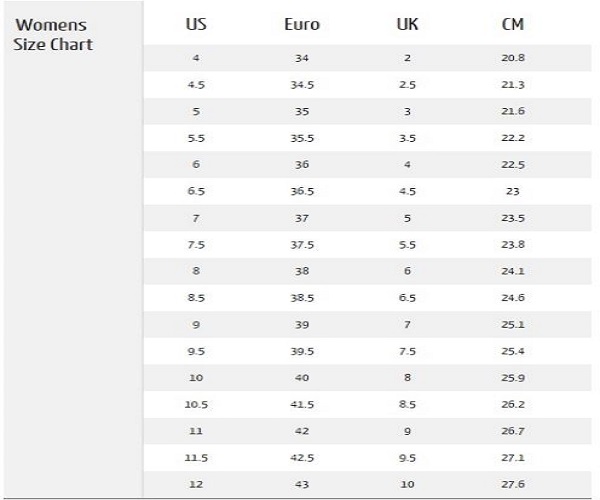Select Euro size 35.5 cell
The image size is (600, 500).
tap(302, 138)
